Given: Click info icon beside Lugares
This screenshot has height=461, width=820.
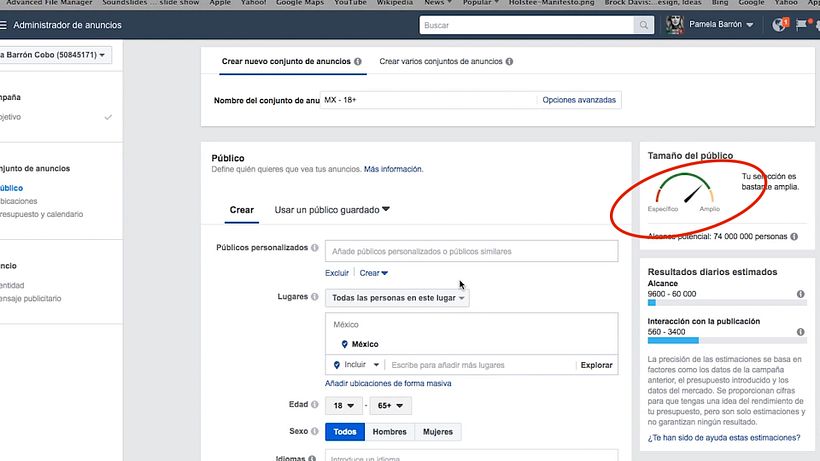Looking at the screenshot, I should point(314,296).
